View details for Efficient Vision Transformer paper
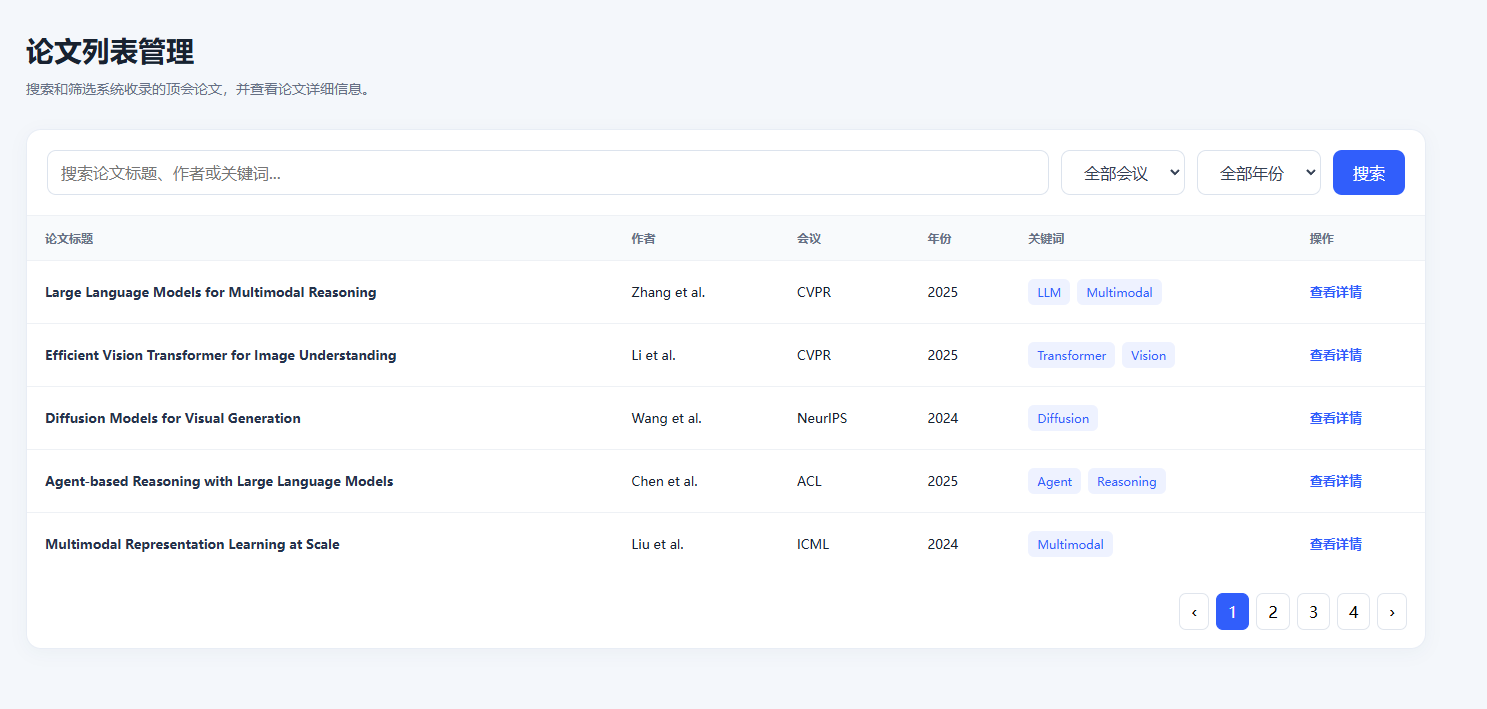 coord(1336,355)
